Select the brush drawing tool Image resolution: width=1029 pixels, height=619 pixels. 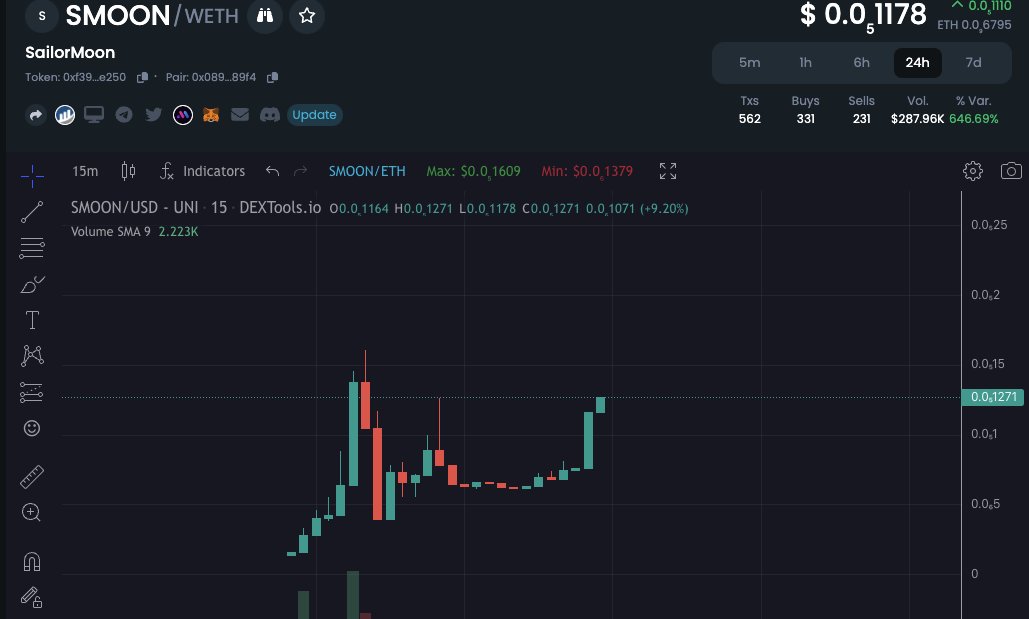tap(32, 284)
